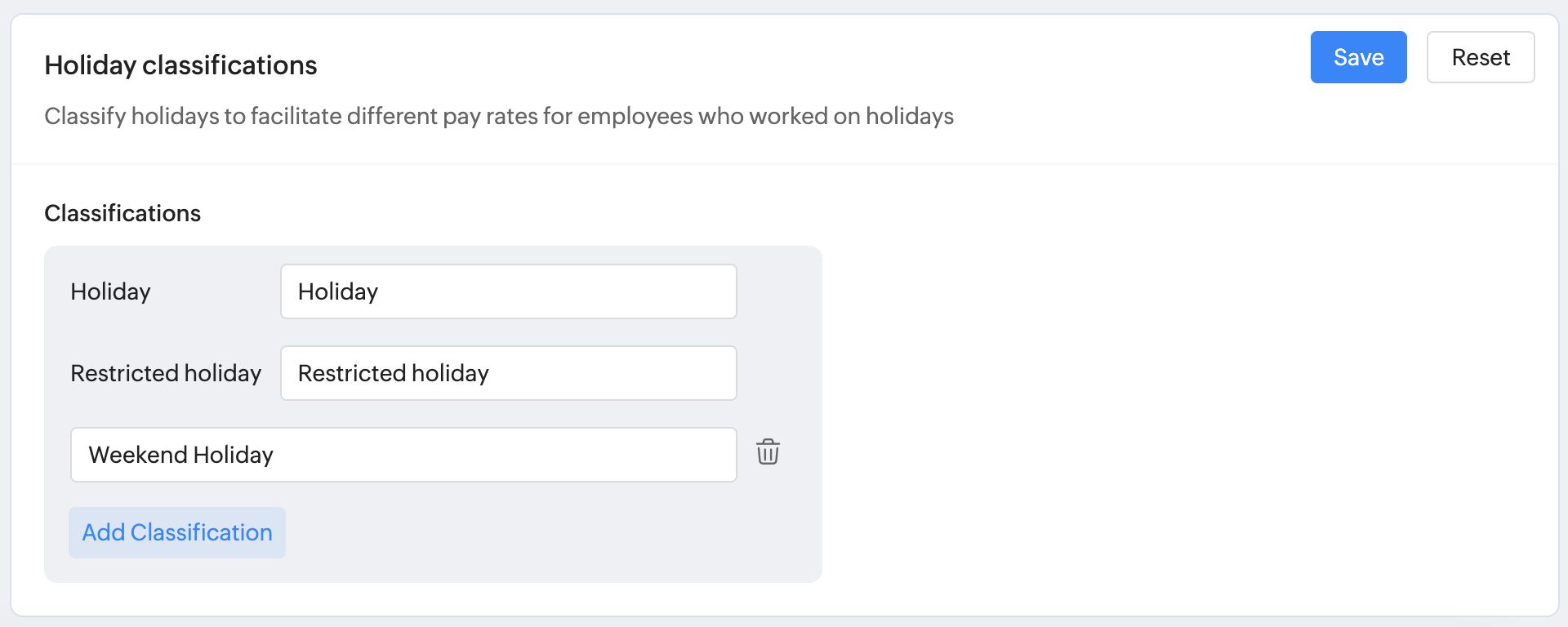The height and width of the screenshot is (627, 1568).
Task: Click the Save button
Action: [1358, 57]
